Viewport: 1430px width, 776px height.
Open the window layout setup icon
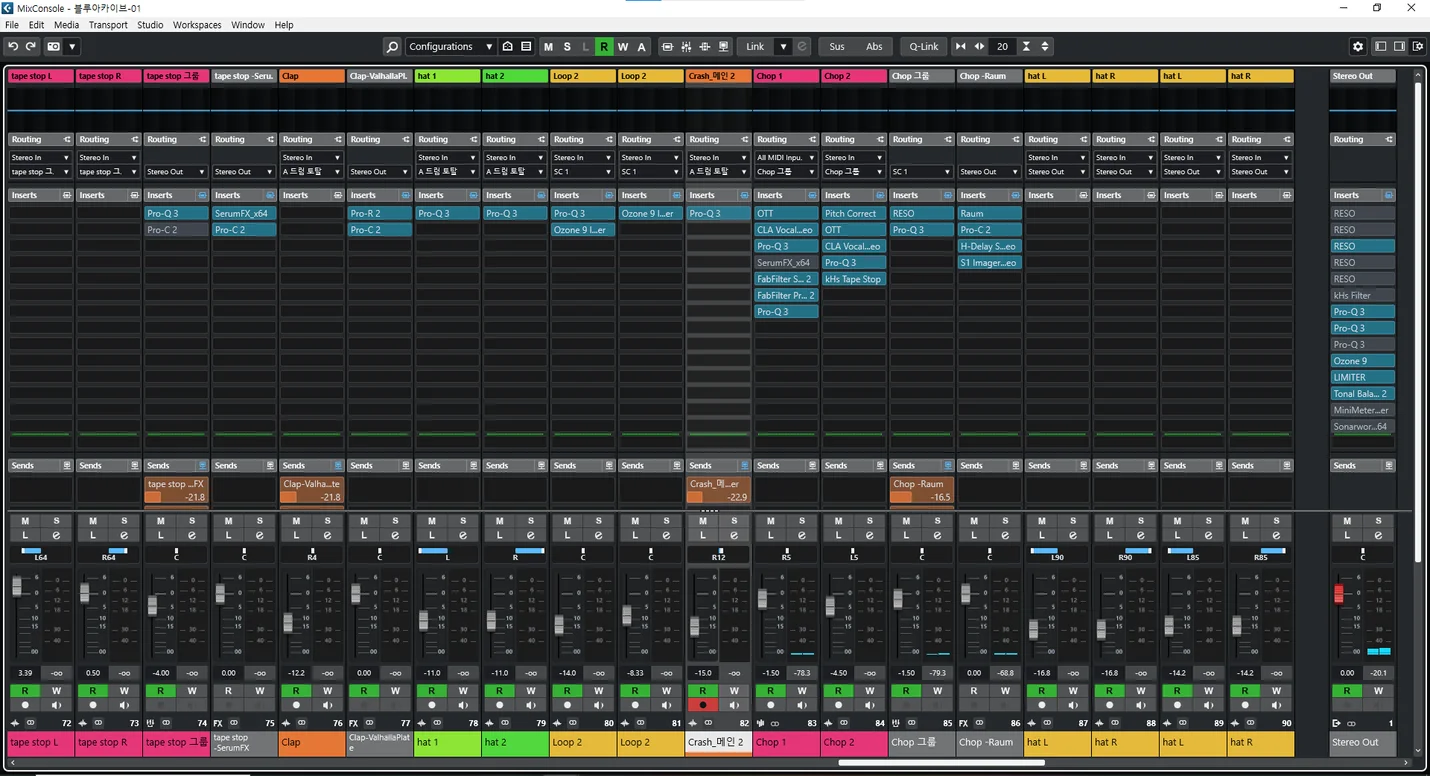pyautogui.click(x=1417, y=46)
